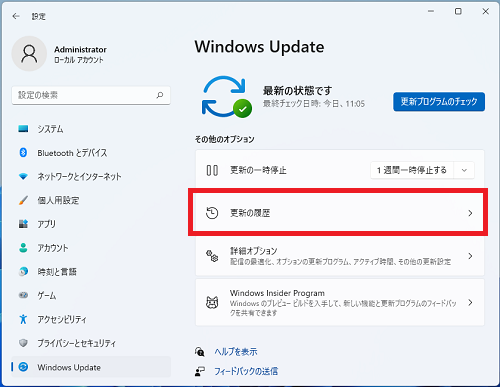500x387 pixels.
Task: Maximize the 設定 window
Action: point(458,11)
